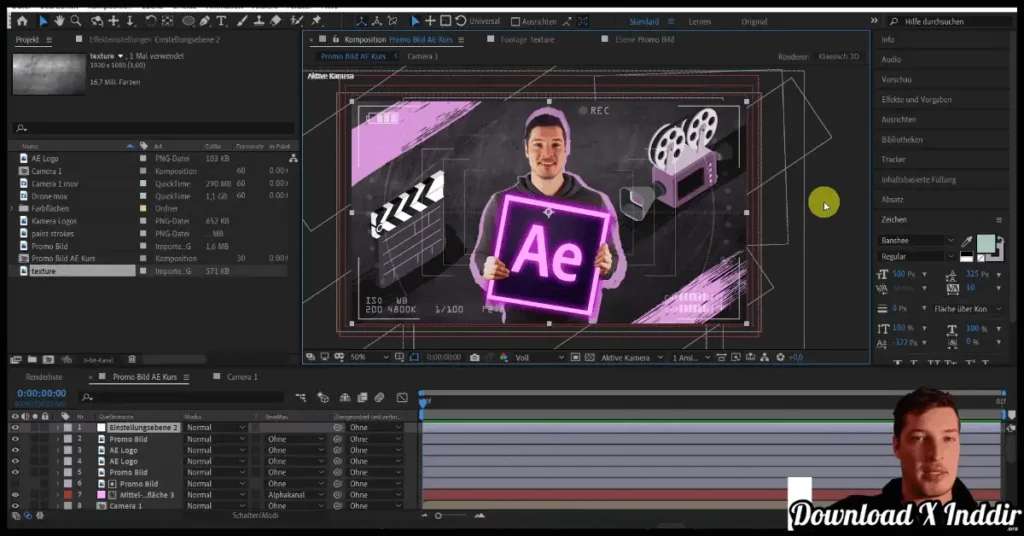Open the Regular font style dropdown
The width and height of the screenshot is (1024, 536).
pyautogui.click(x=917, y=257)
